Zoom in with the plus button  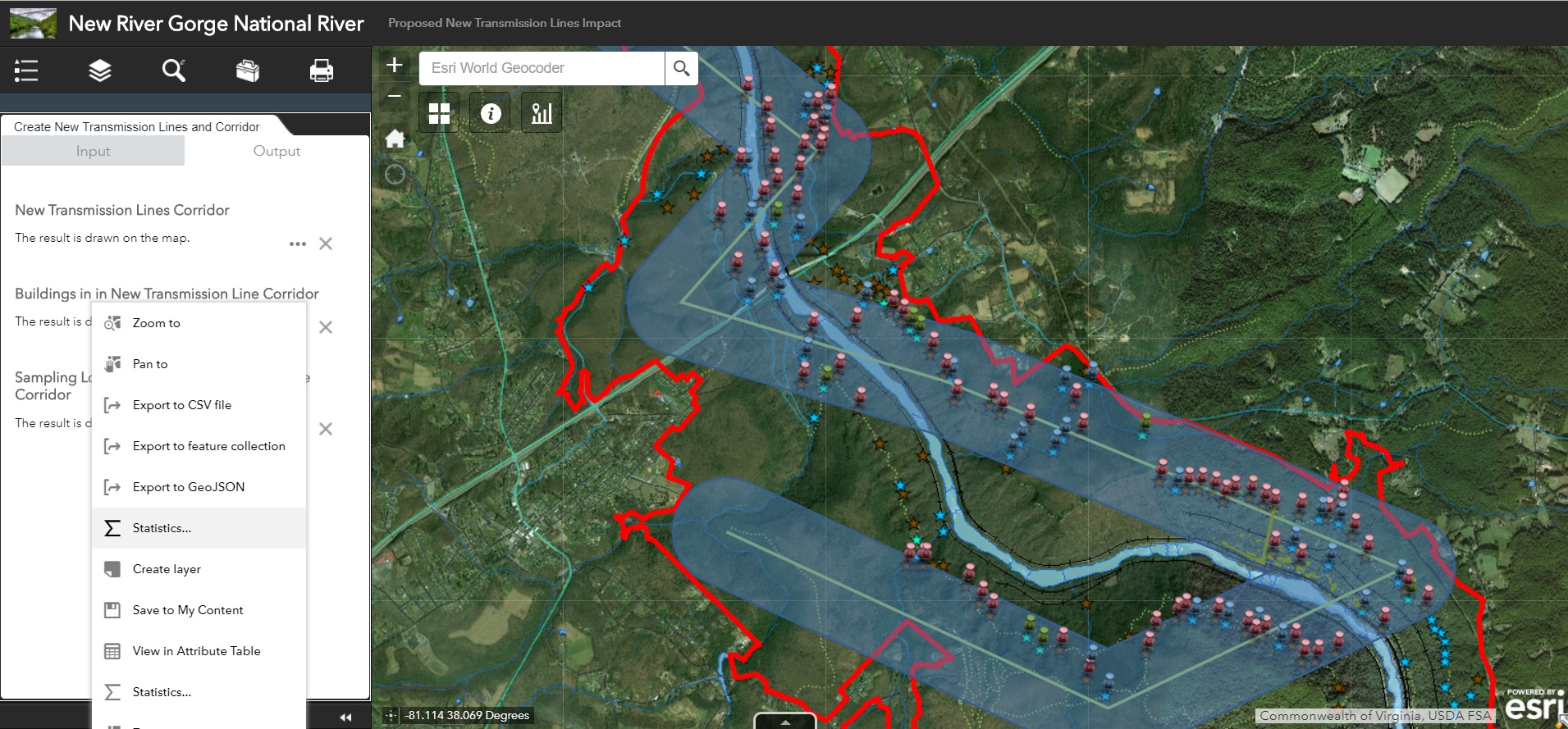395,66
